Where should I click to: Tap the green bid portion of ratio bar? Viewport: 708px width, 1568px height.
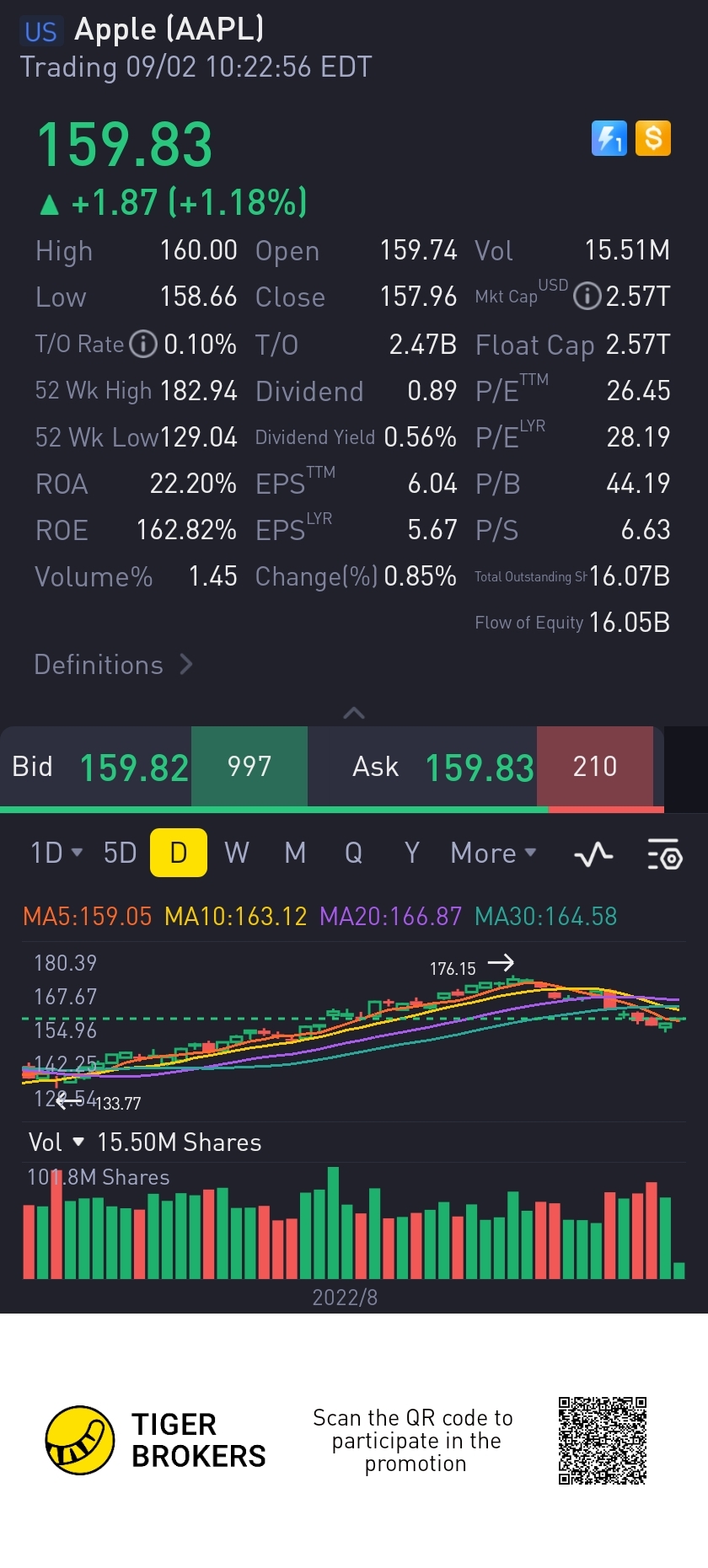tap(274, 810)
